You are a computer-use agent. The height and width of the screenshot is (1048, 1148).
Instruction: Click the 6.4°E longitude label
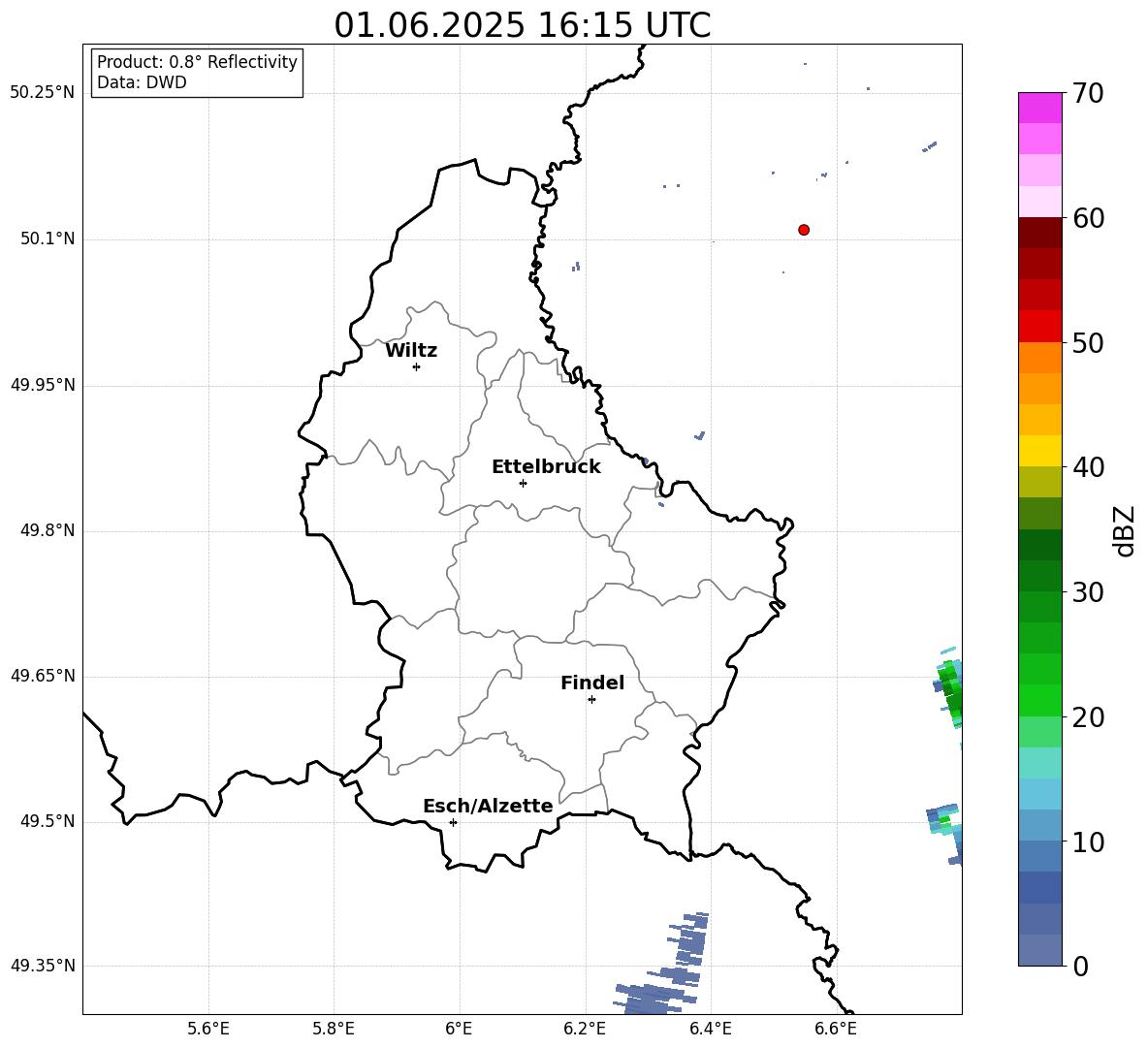click(x=710, y=1029)
